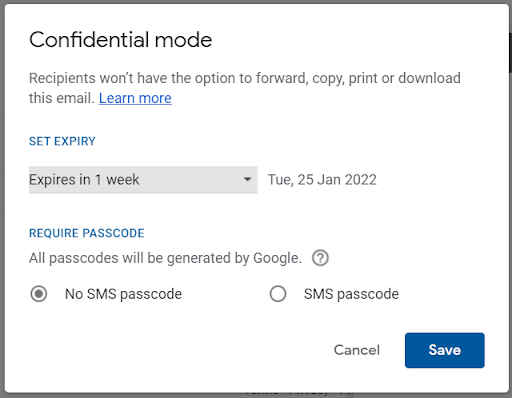
Task: Click the 'Tue, 25 Jan 2022' expiry date
Action: pos(322,180)
